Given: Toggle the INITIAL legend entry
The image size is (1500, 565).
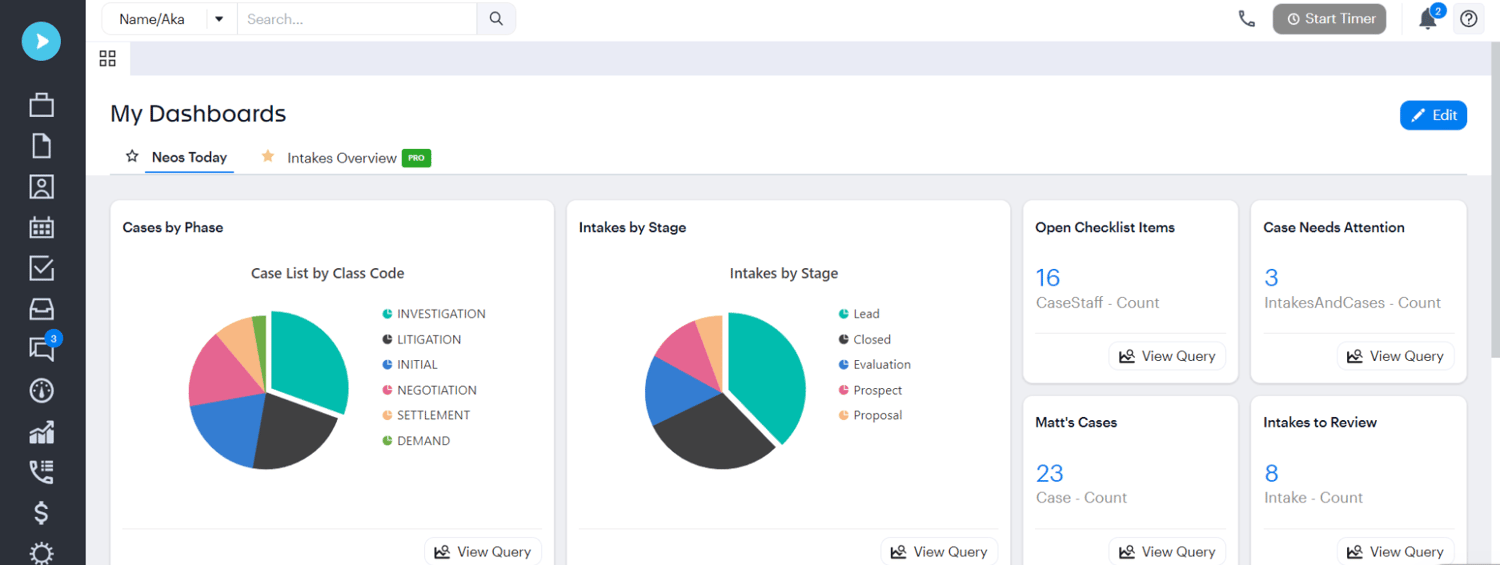Looking at the screenshot, I should click(410, 365).
